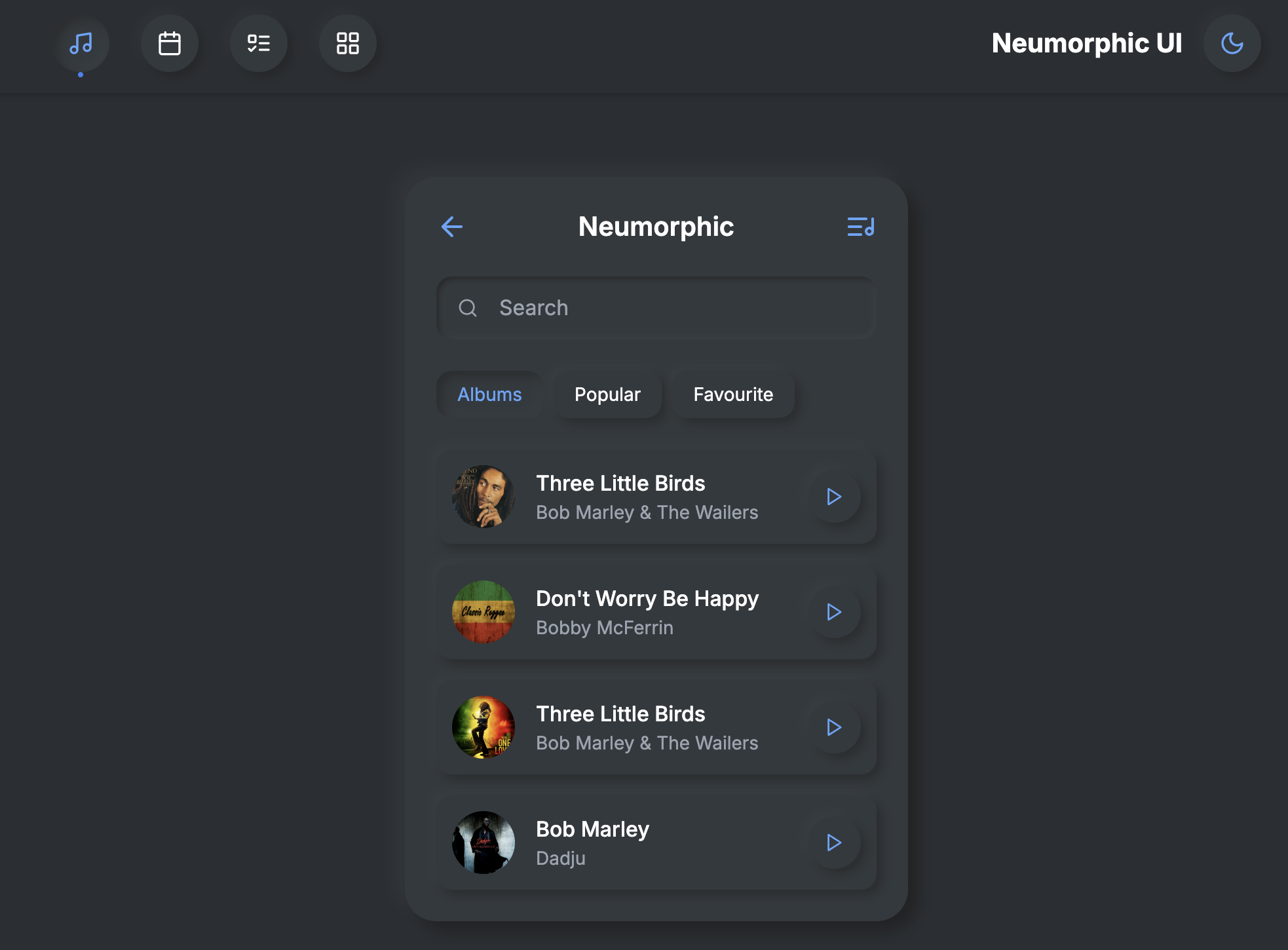Play Don't Worry Be Happy
The width and height of the screenshot is (1288, 950).
pyautogui.click(x=834, y=612)
